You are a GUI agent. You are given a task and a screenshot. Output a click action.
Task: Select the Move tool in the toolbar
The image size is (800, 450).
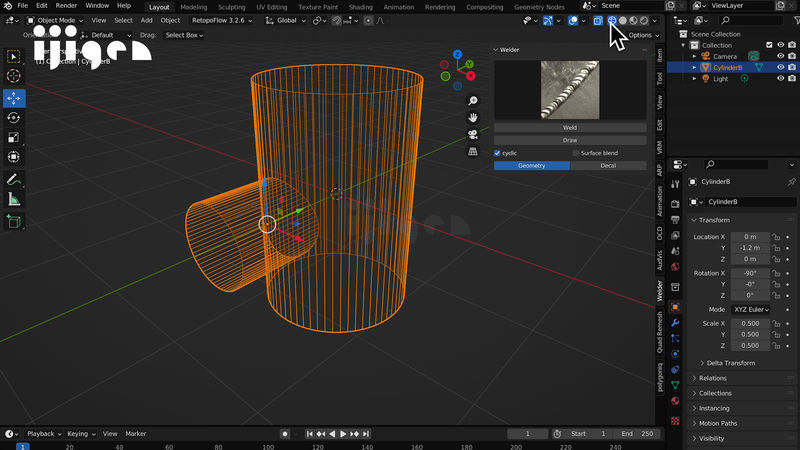pos(14,97)
